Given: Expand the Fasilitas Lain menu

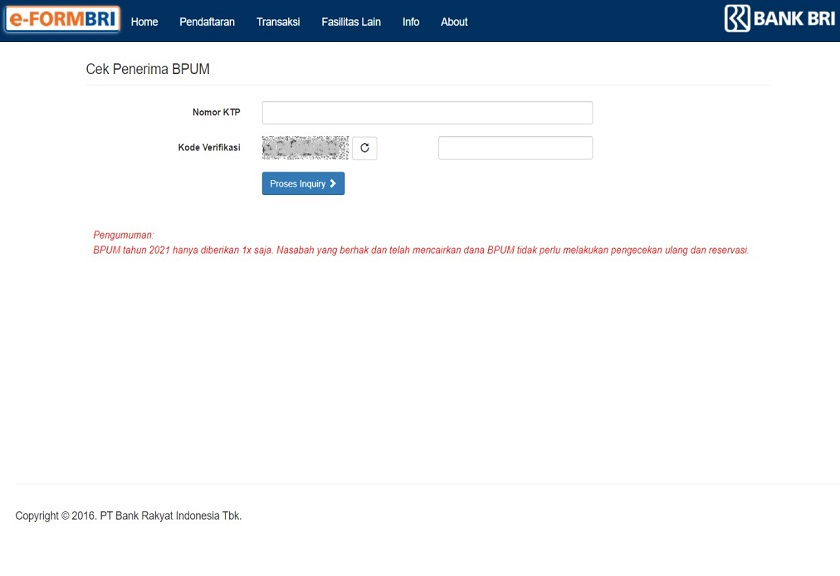Looking at the screenshot, I should point(351,22).
